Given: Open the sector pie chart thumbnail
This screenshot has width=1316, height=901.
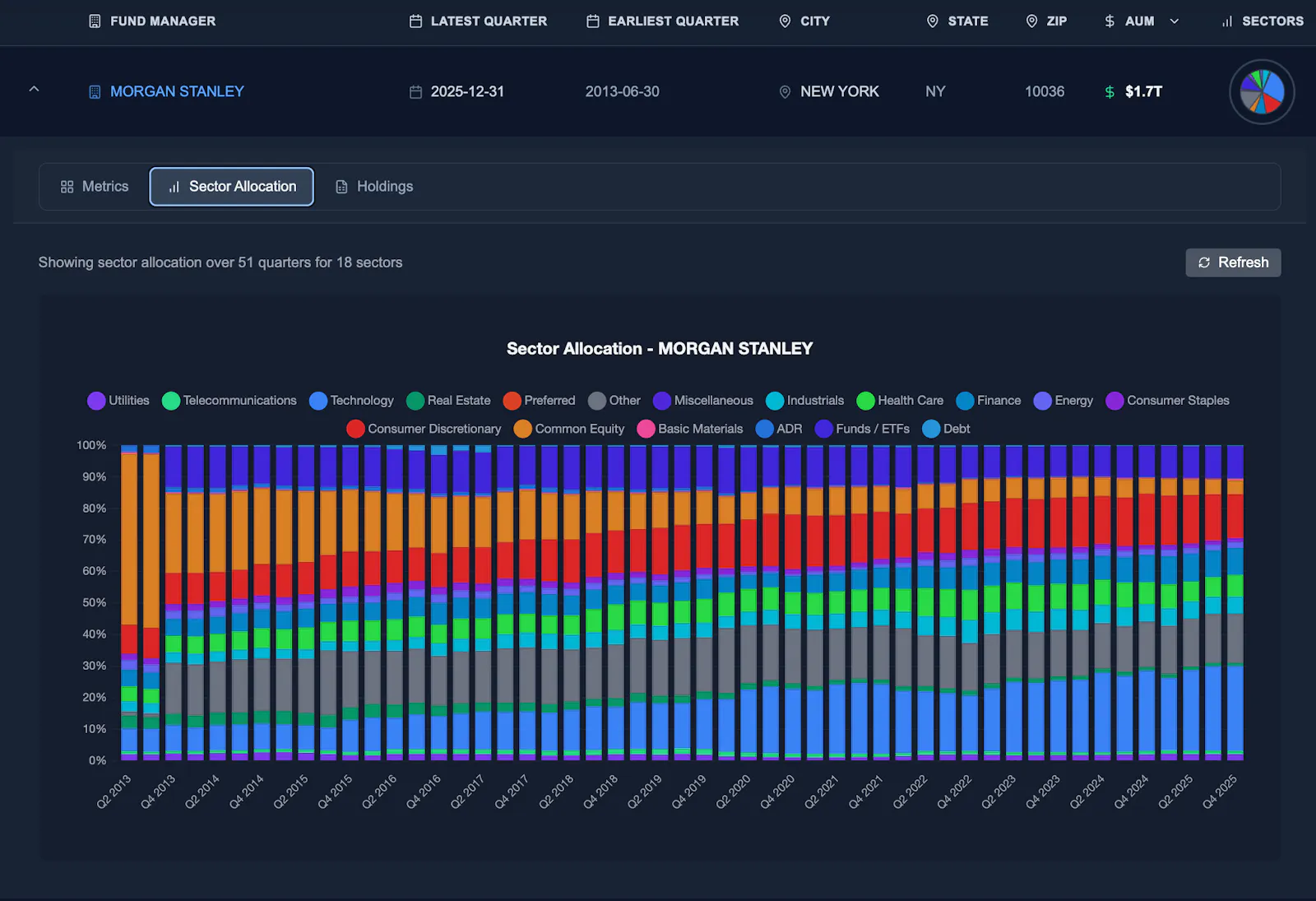Looking at the screenshot, I should [1262, 91].
